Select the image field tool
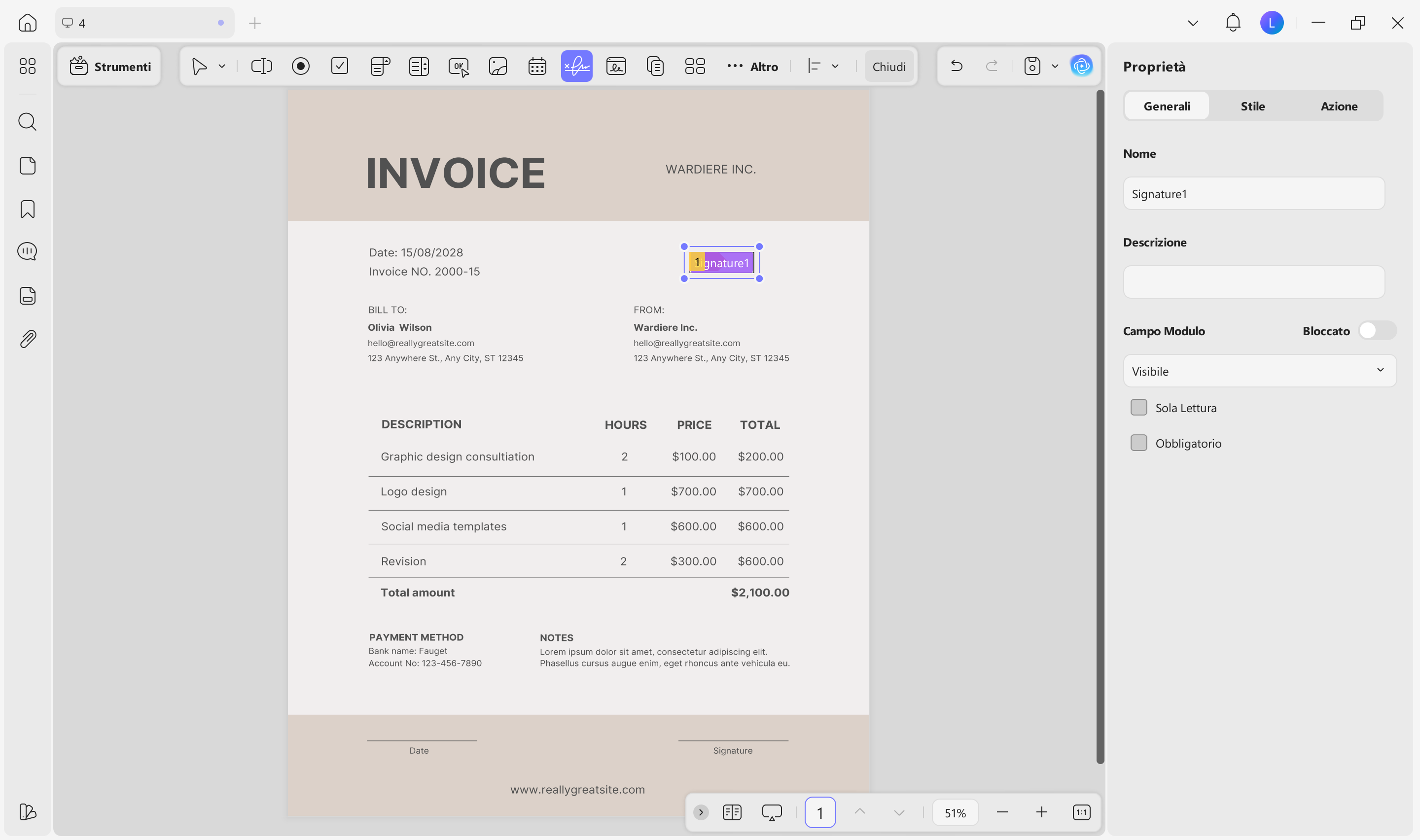This screenshot has width=1420, height=840. pyautogui.click(x=498, y=66)
